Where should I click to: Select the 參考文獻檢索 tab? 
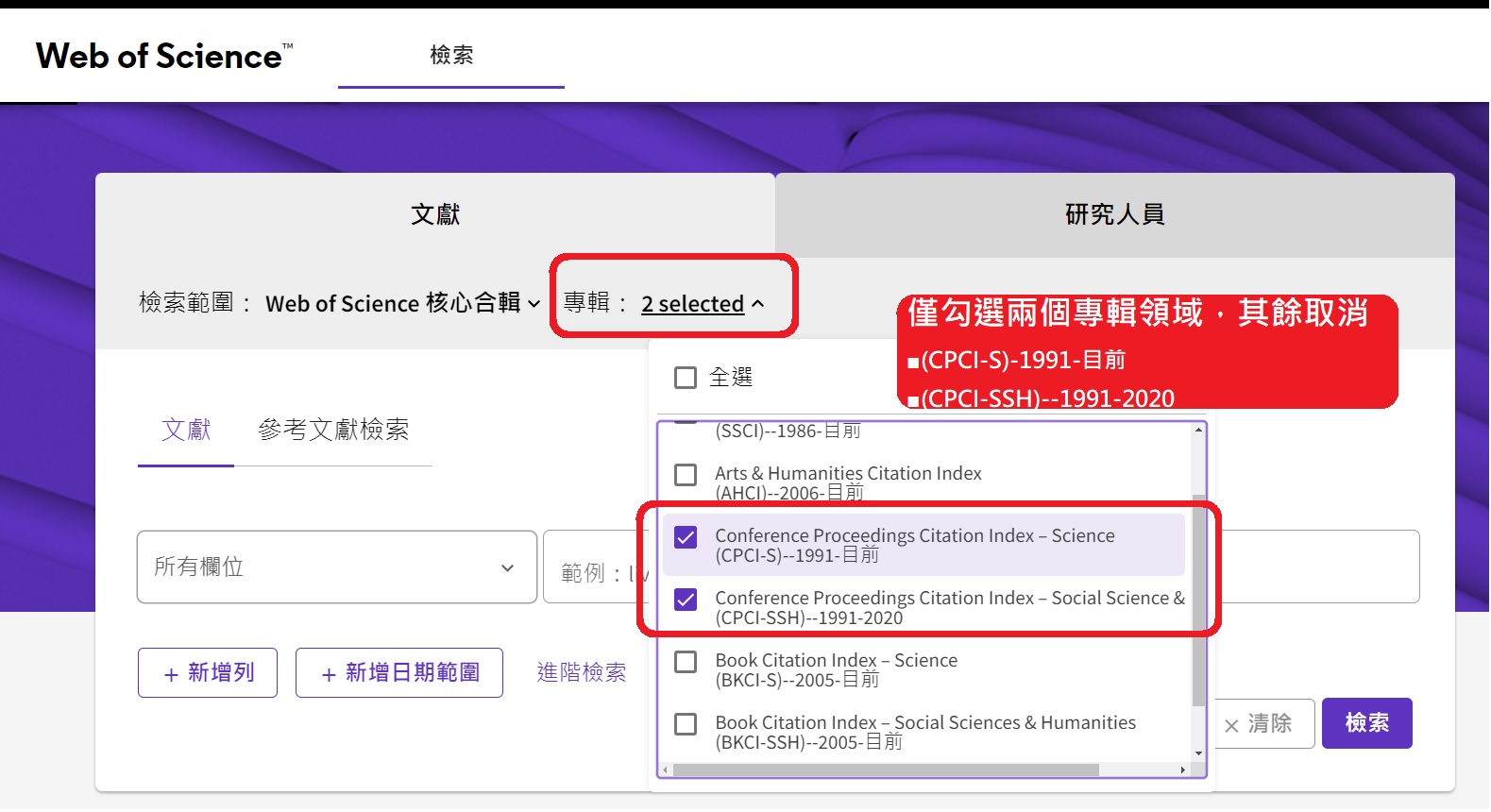coord(333,431)
